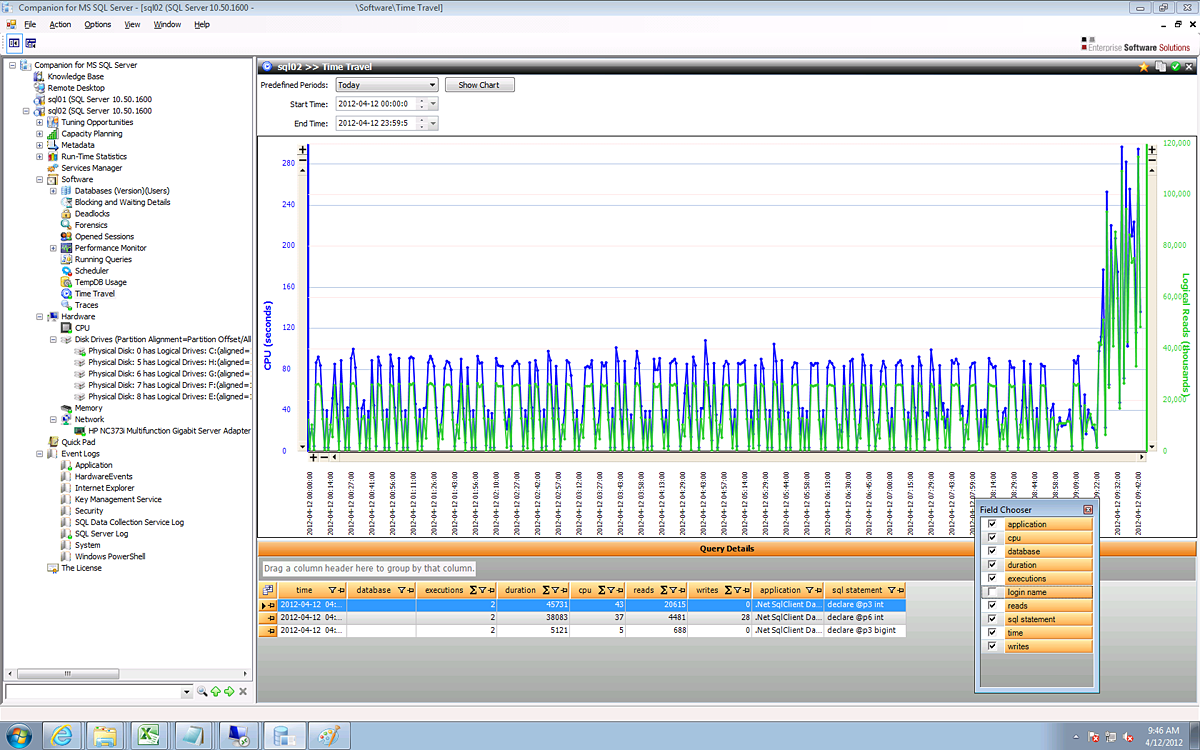Screen dimensions: 1200x750
Task: Uncheck duration in Field Chooser
Action: click(992, 565)
